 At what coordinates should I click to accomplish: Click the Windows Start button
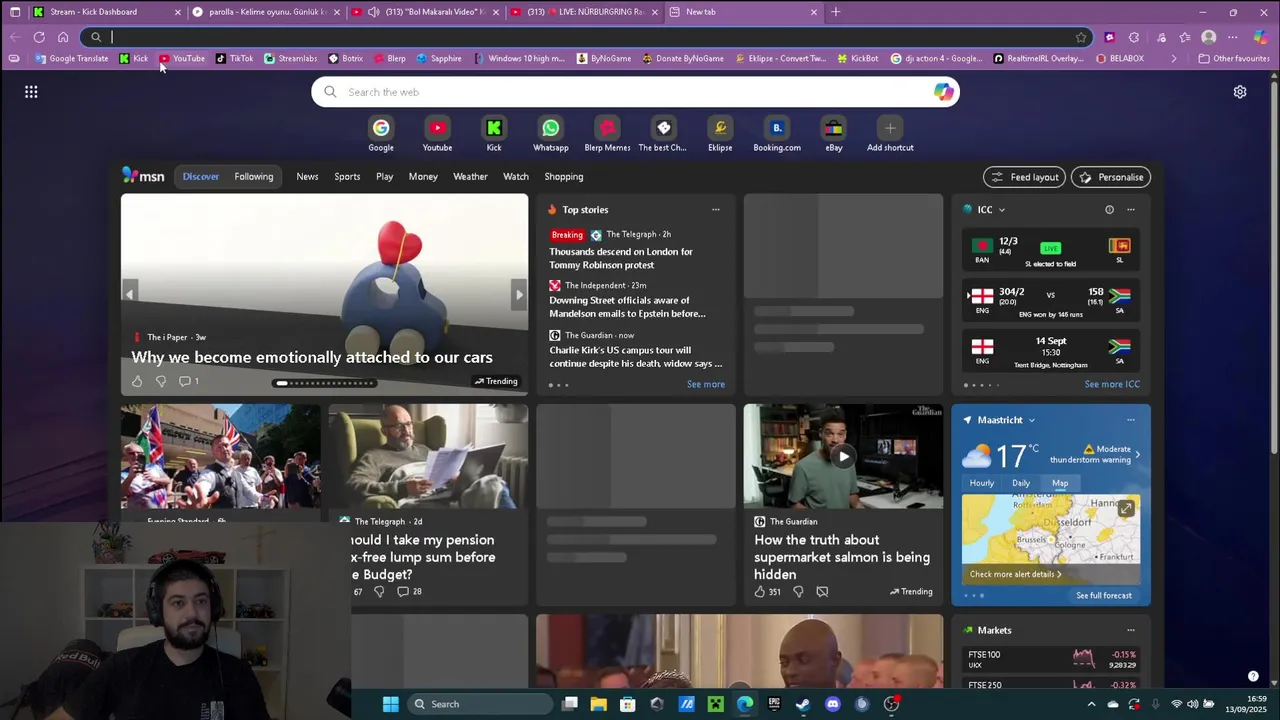point(391,704)
